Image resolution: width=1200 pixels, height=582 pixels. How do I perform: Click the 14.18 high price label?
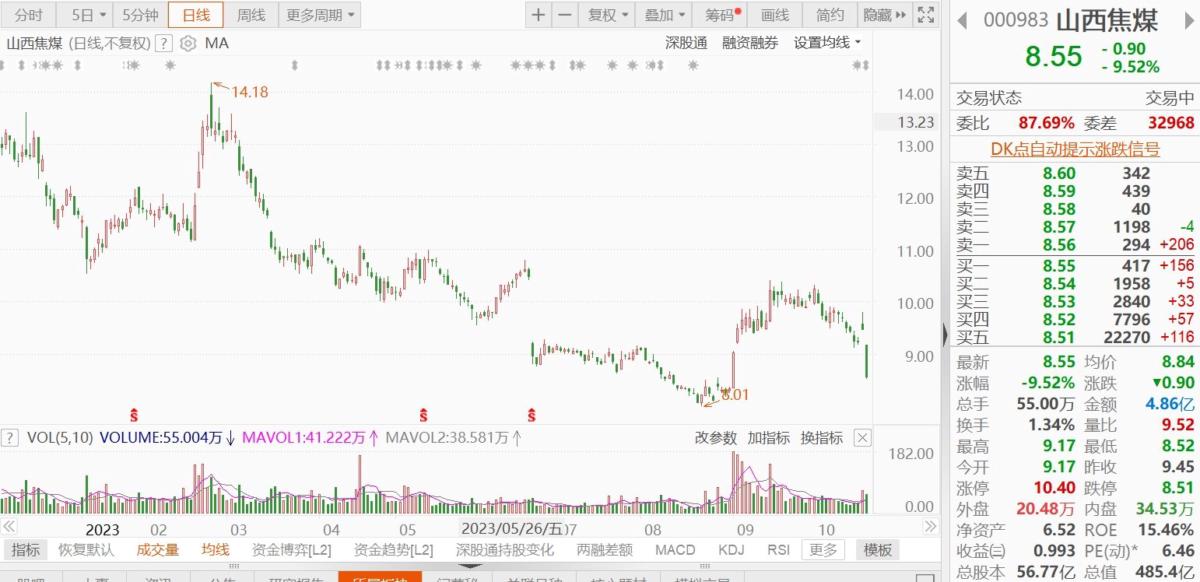(249, 92)
